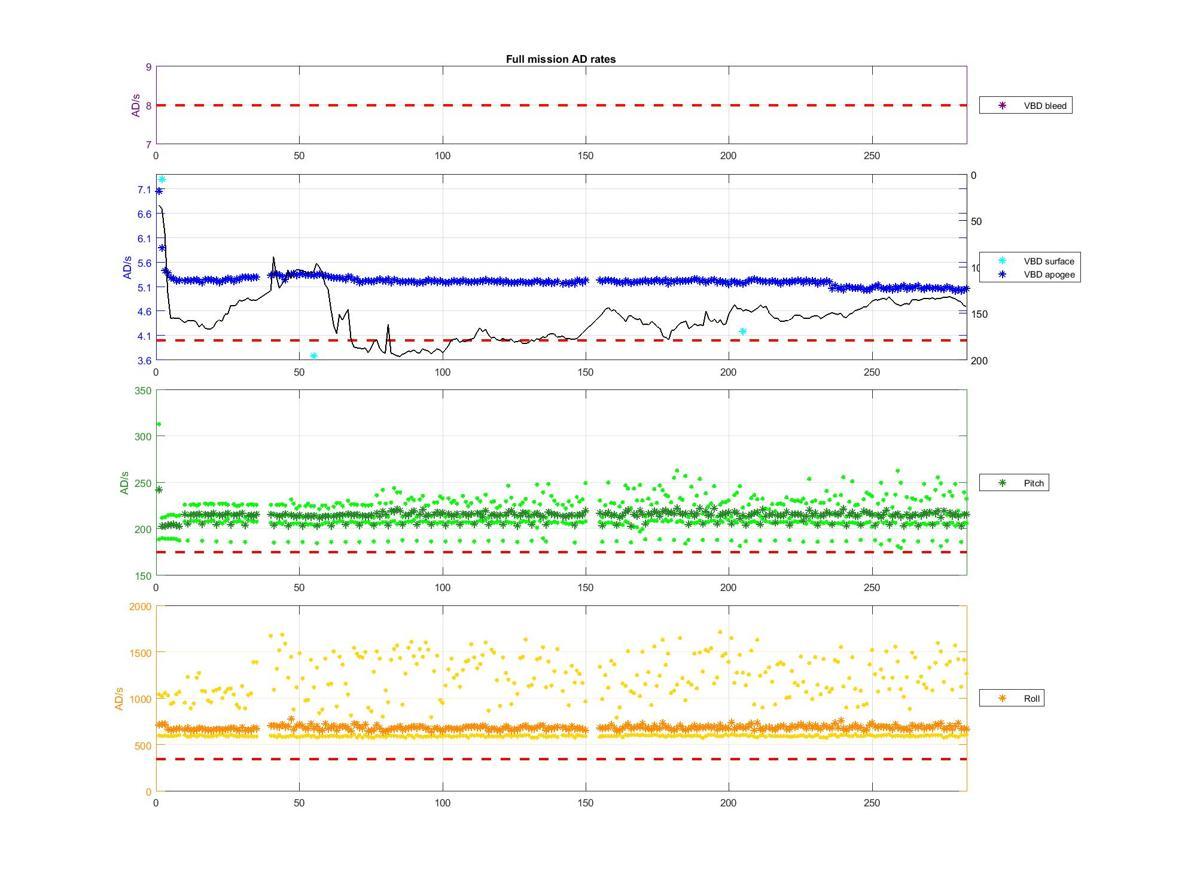Viewport: 1200px width, 889px height.
Task: Click the 5.1 tick label on VBD axis
Action: click(x=145, y=287)
